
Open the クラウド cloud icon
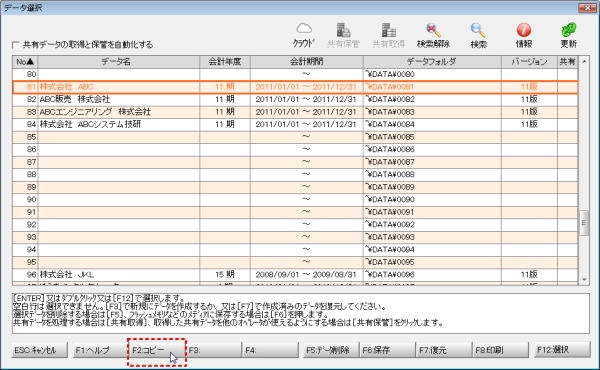[x=304, y=35]
